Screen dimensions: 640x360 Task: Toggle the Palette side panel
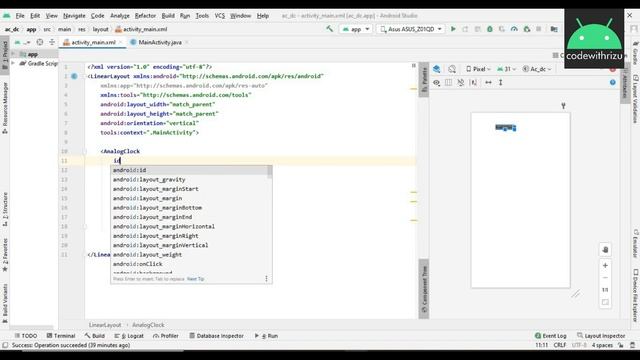(x=424, y=79)
